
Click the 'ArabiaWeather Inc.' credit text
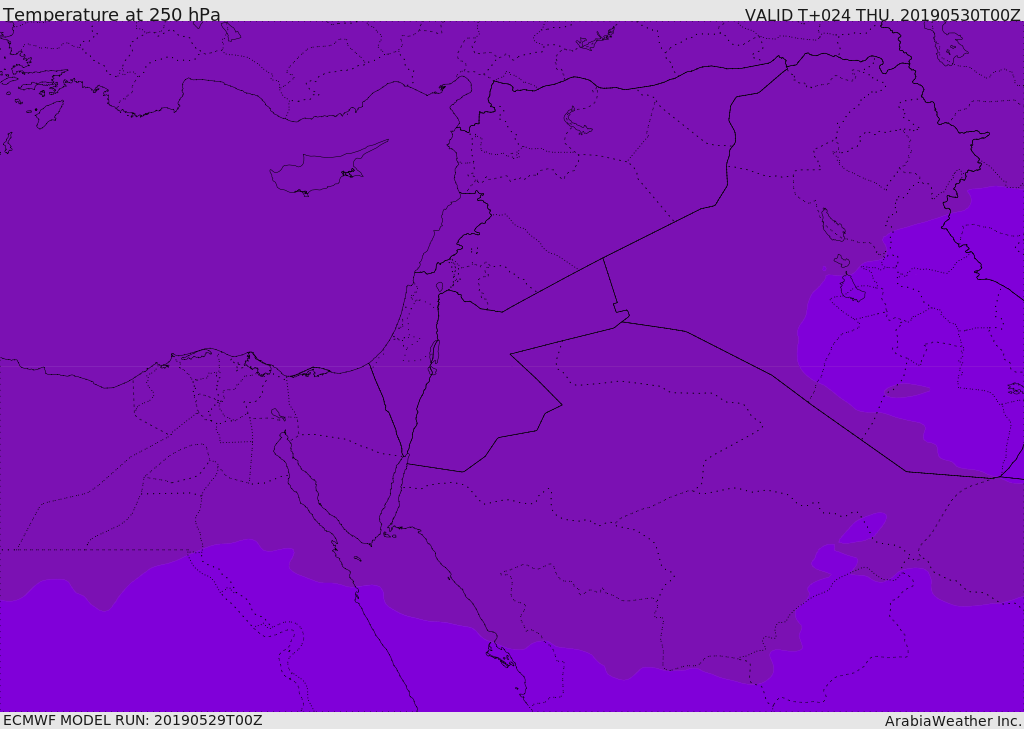click(953, 721)
